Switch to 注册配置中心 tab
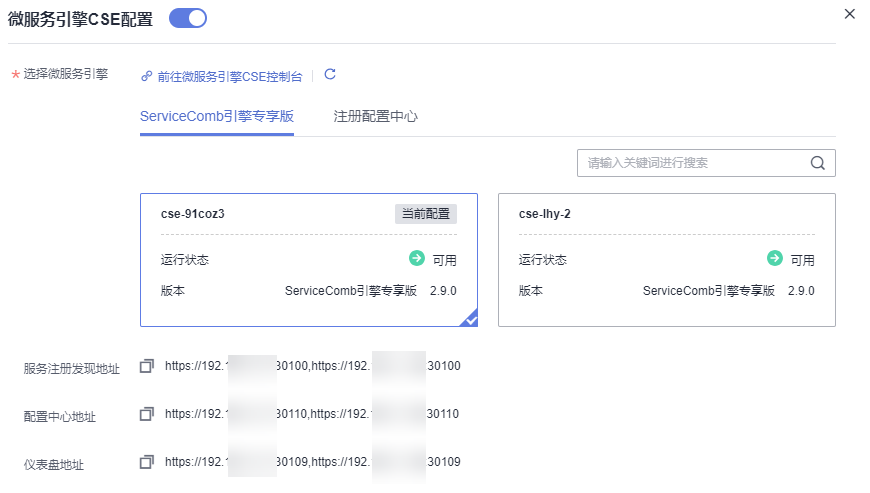The width and height of the screenshot is (870, 493). coord(375,116)
